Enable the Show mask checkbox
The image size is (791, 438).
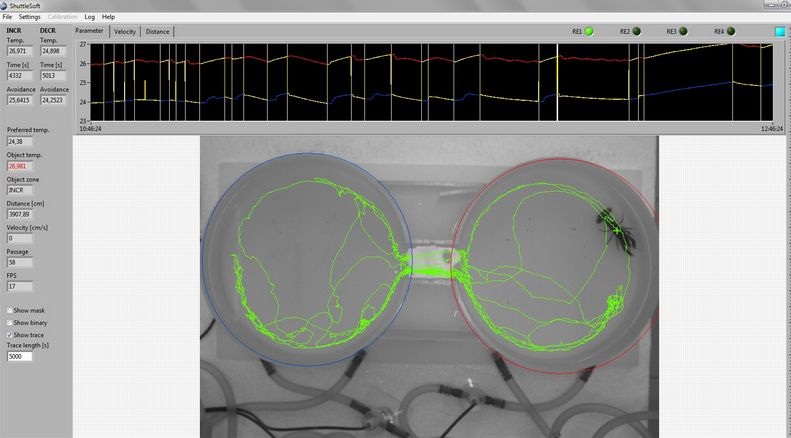pos(10,311)
